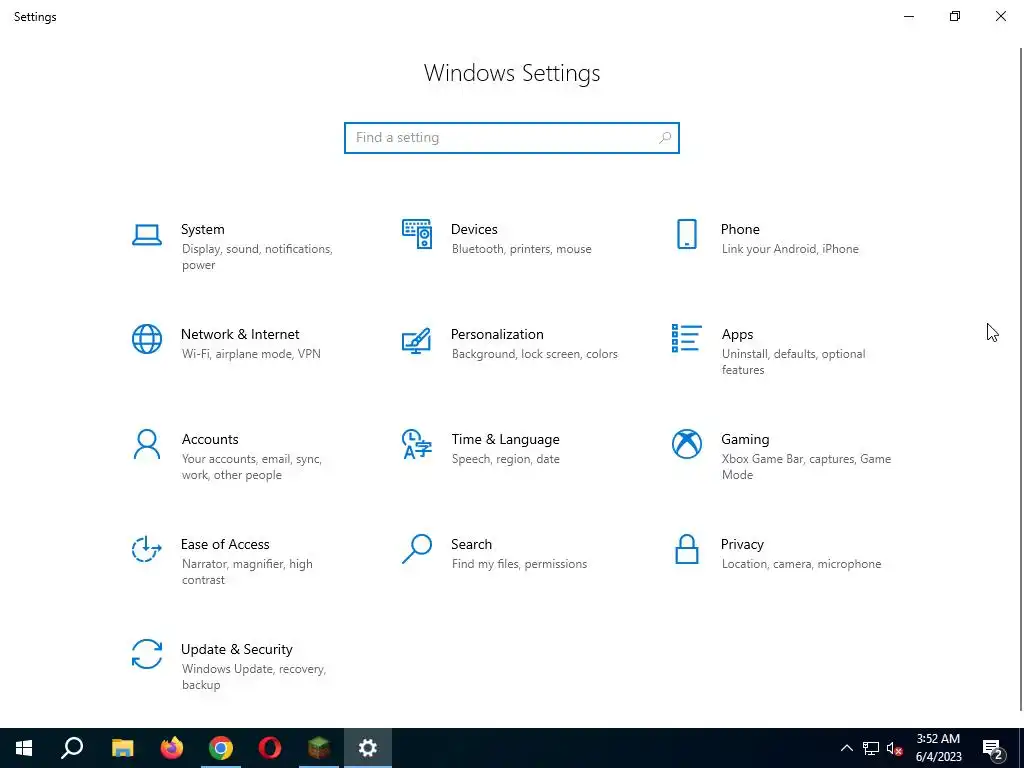Open the Phone settings title
This screenshot has height=768, width=1024.
(x=740, y=229)
